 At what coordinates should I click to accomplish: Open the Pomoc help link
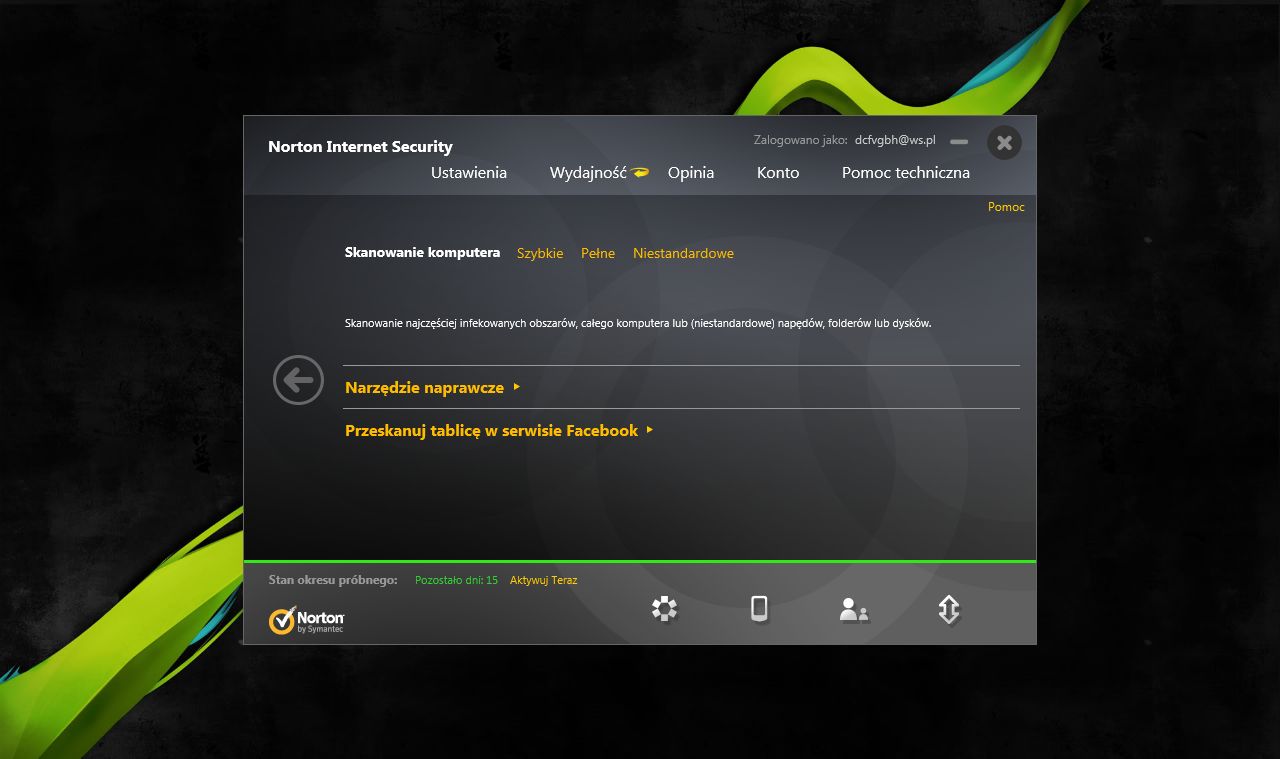pyautogui.click(x=1006, y=207)
